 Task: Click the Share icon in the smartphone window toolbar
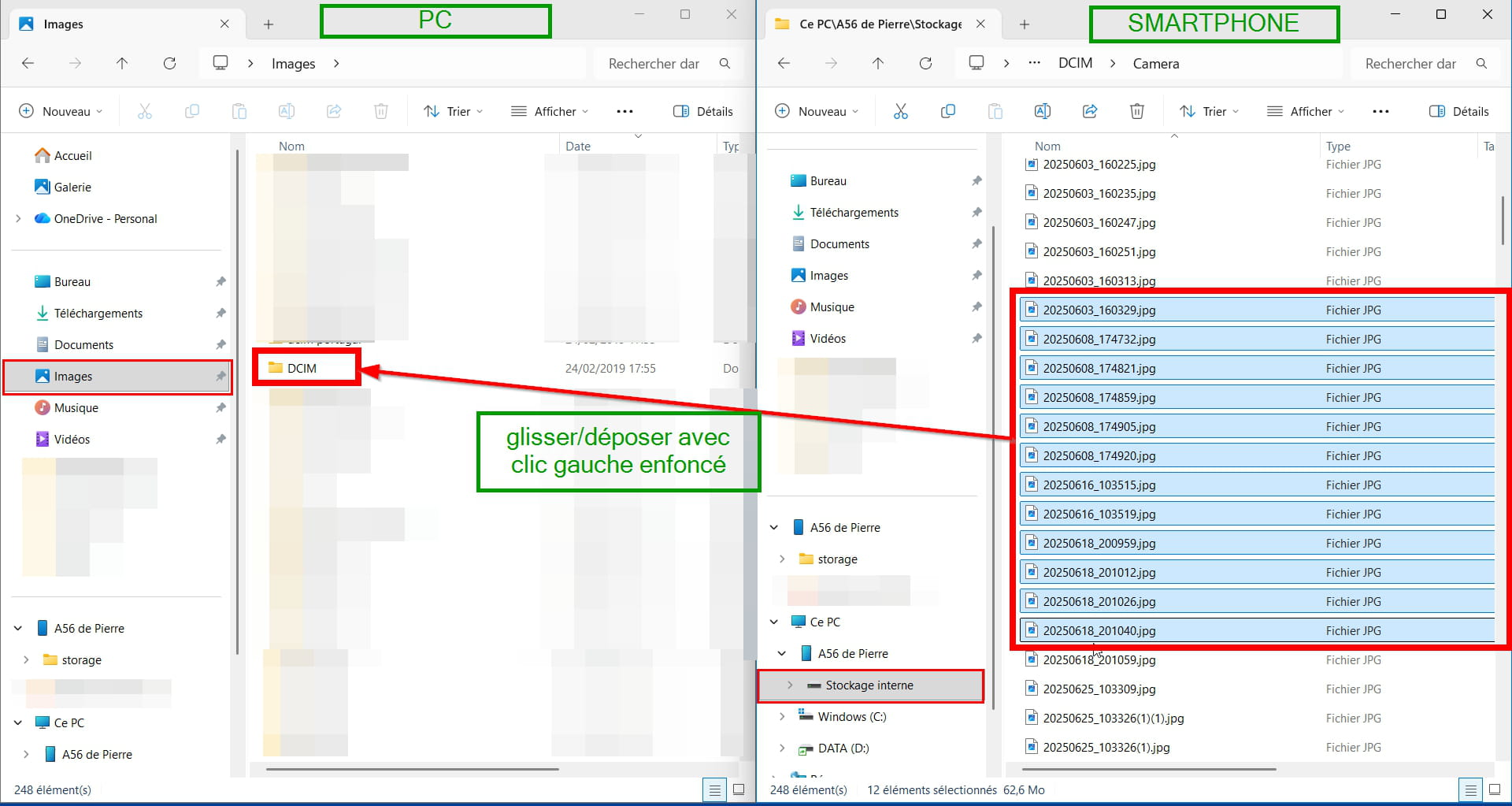[x=1090, y=111]
